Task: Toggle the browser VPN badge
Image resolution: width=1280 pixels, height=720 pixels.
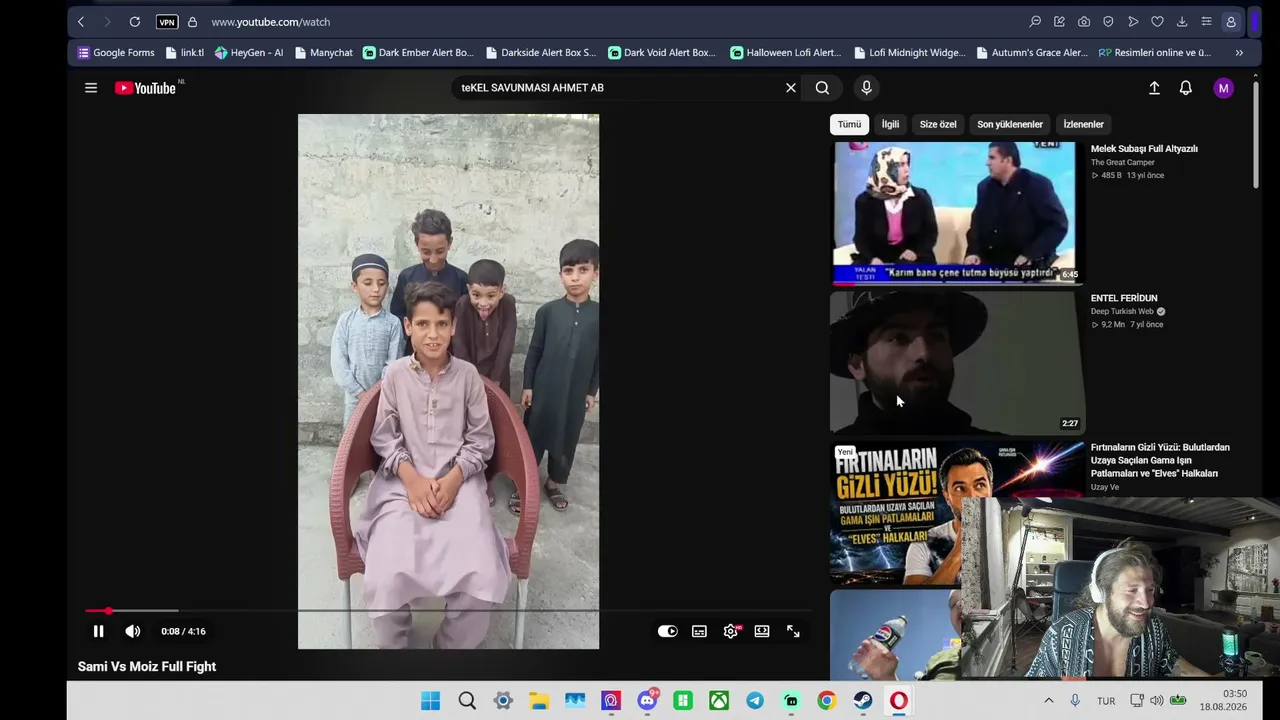Action: [x=167, y=22]
